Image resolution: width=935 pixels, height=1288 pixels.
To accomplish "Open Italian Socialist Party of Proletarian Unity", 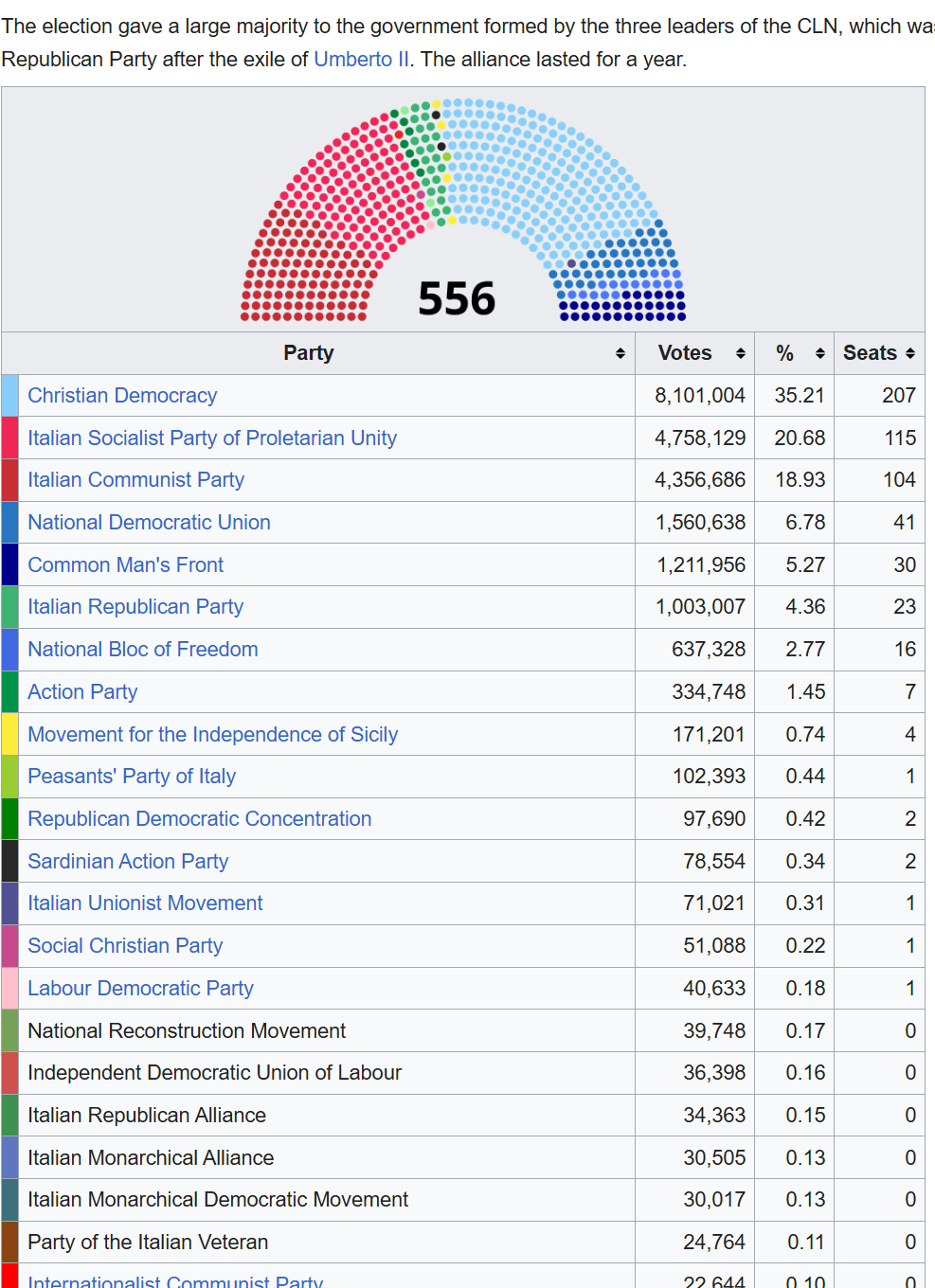I will tap(212, 438).
